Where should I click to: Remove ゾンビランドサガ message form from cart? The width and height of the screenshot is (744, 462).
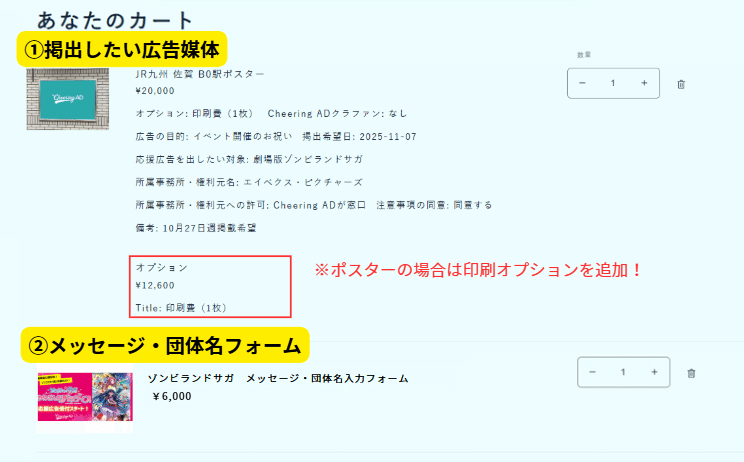click(691, 373)
